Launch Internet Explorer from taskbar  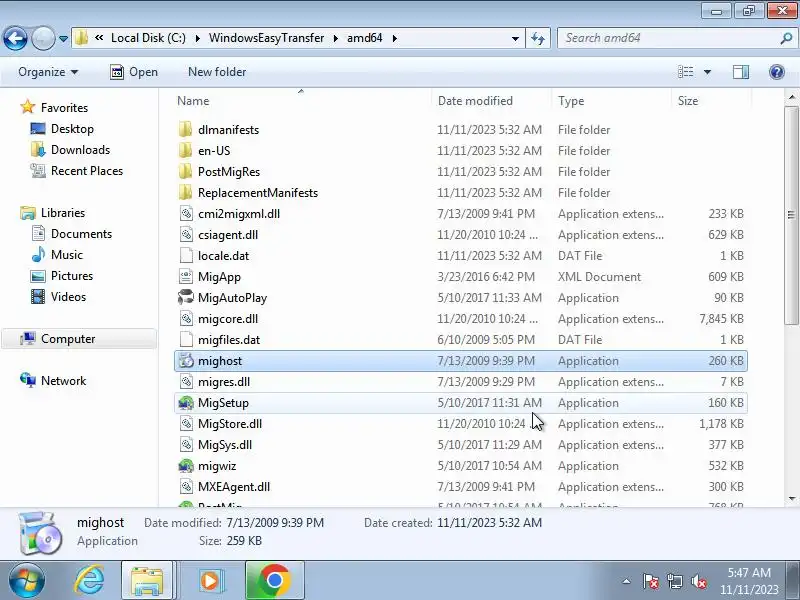coord(89,580)
